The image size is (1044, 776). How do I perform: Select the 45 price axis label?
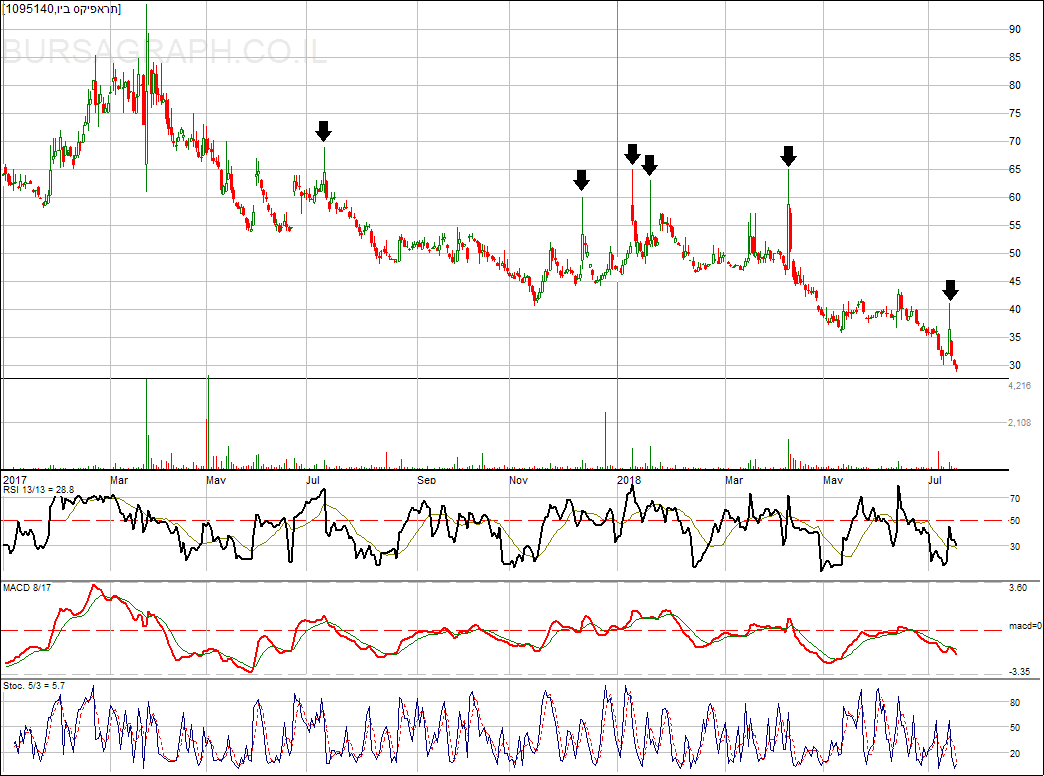(1015, 281)
